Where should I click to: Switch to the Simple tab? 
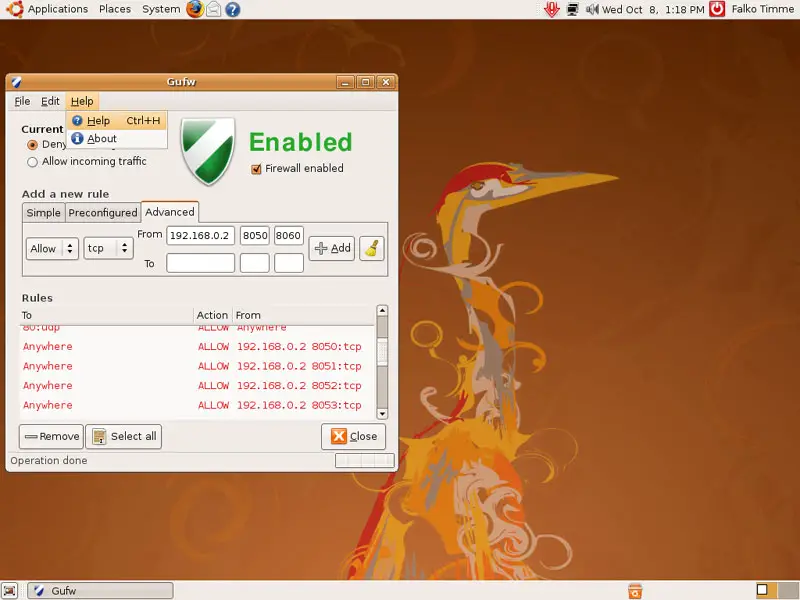click(43, 213)
